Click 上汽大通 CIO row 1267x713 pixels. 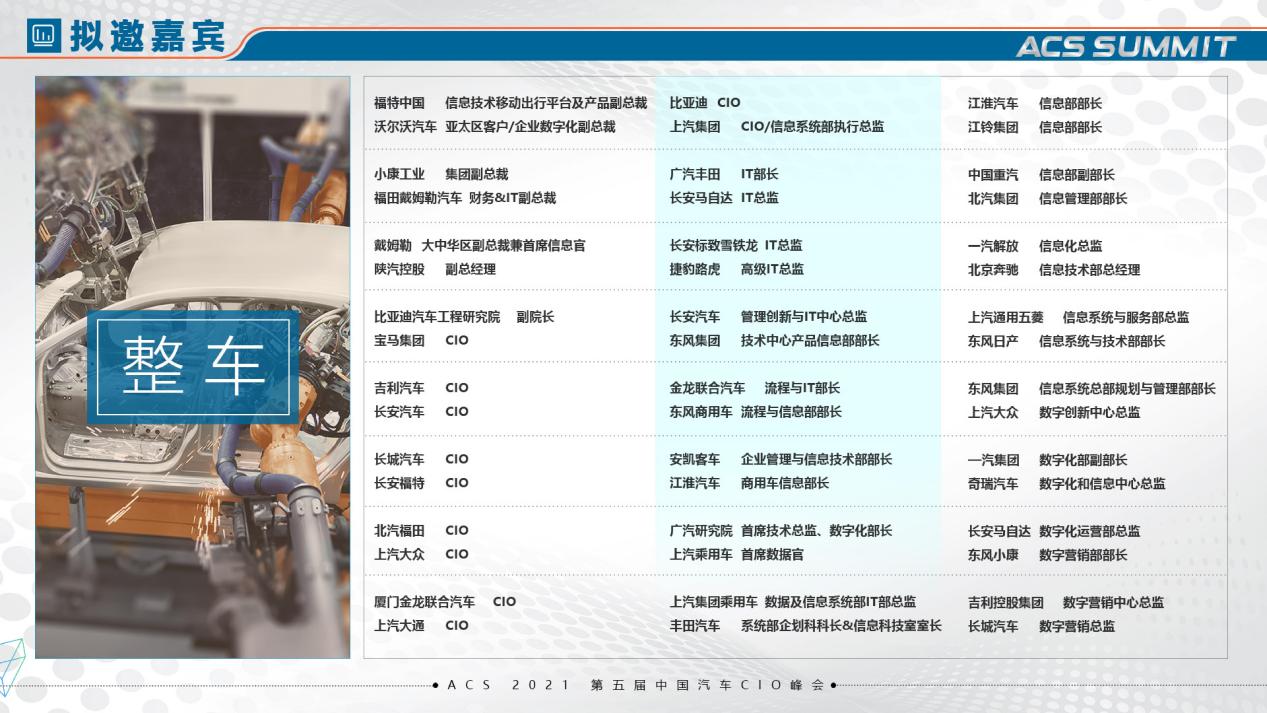[421, 625]
